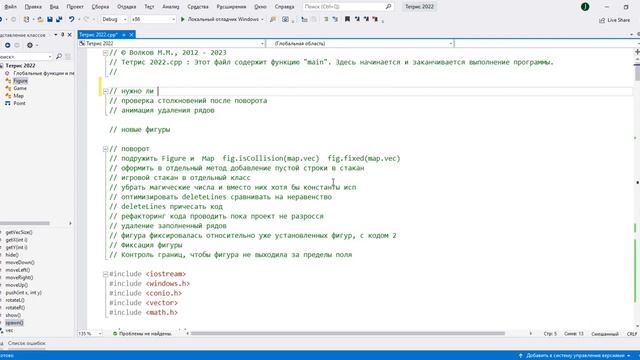
Task: Switch to the Тетрис 2022.cpp editor tab
Action: tap(98, 35)
